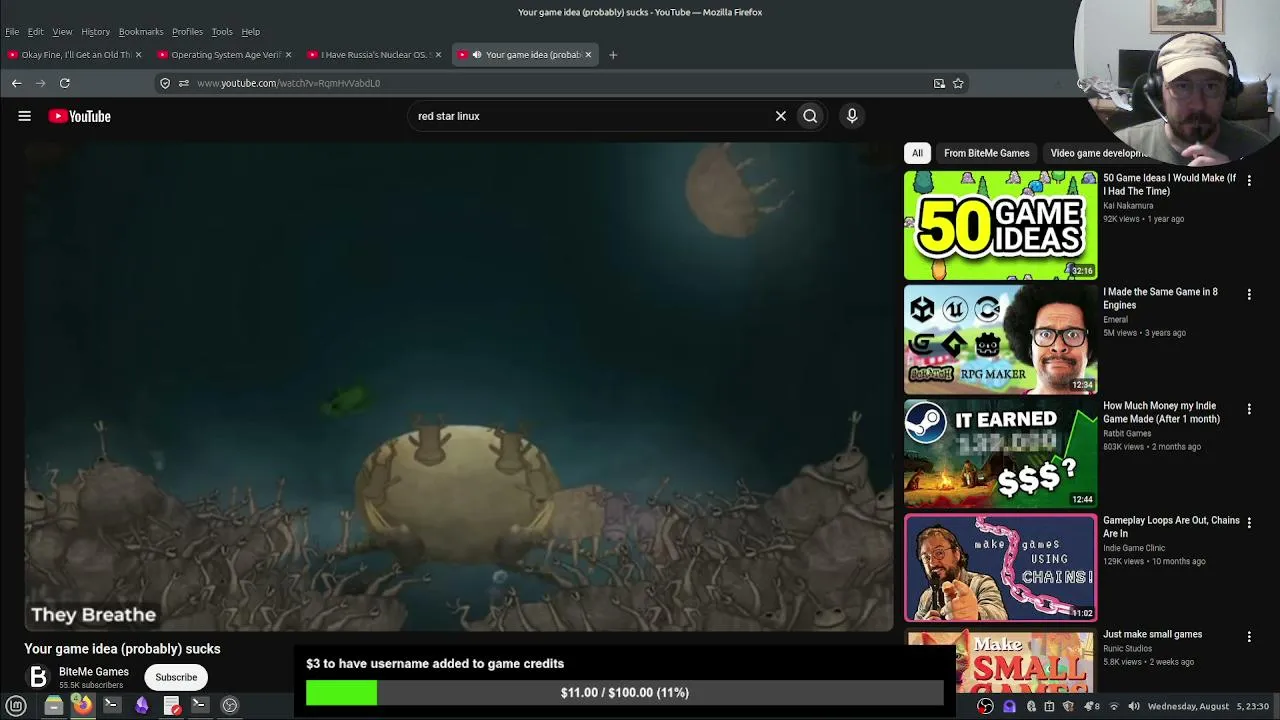
Task: Select the 'From BiteMe Games' filter chip
Action: click(x=986, y=153)
